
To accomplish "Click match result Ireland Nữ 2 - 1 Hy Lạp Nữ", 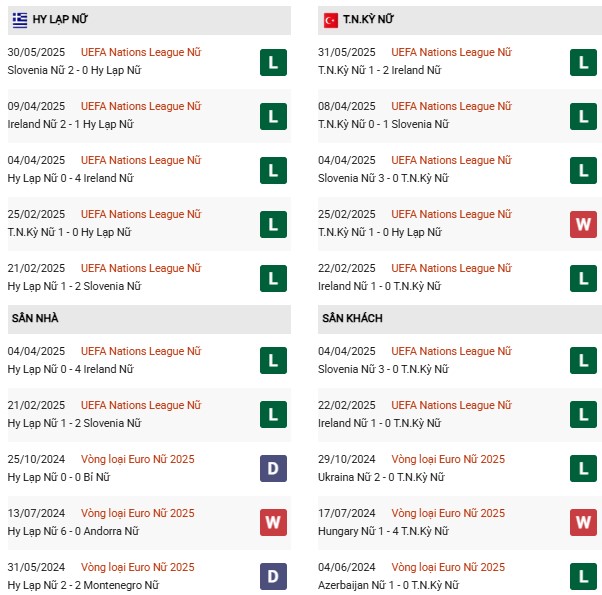I will coord(71,124).
